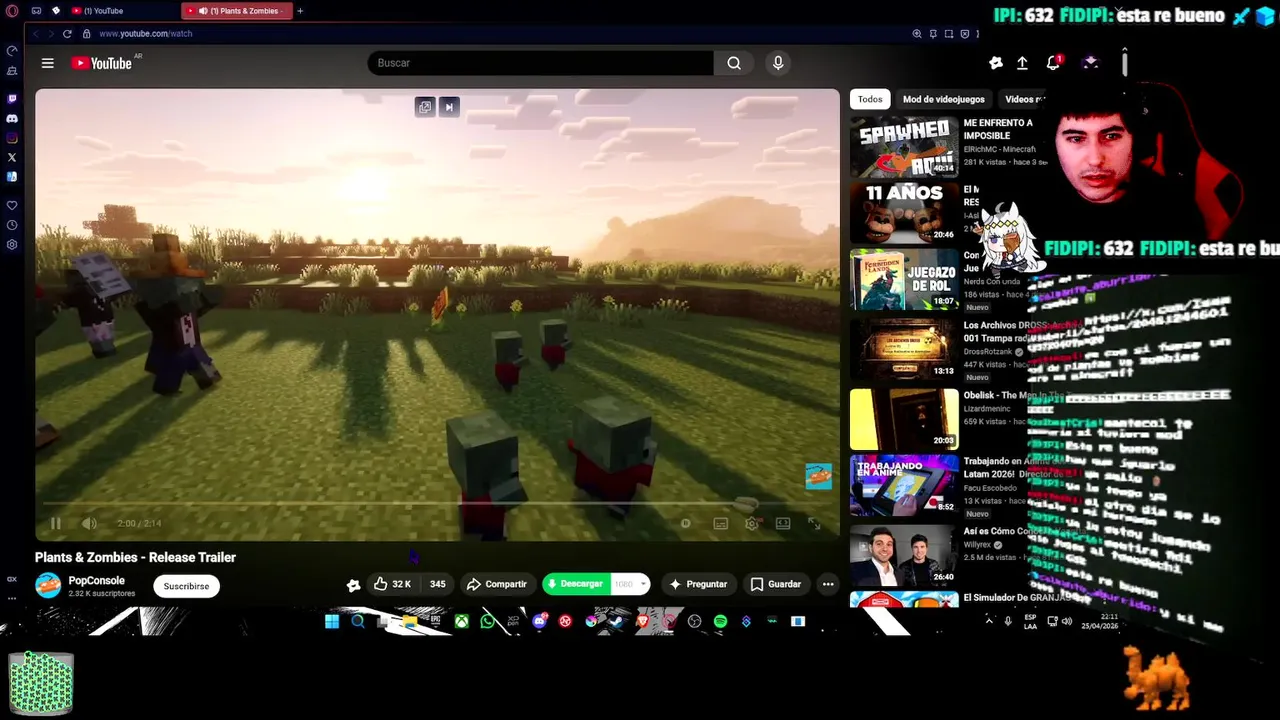Image resolution: width=1280 pixels, height=720 pixels.
Task: Click the Opera menu logo
Action: pyautogui.click(x=12, y=11)
